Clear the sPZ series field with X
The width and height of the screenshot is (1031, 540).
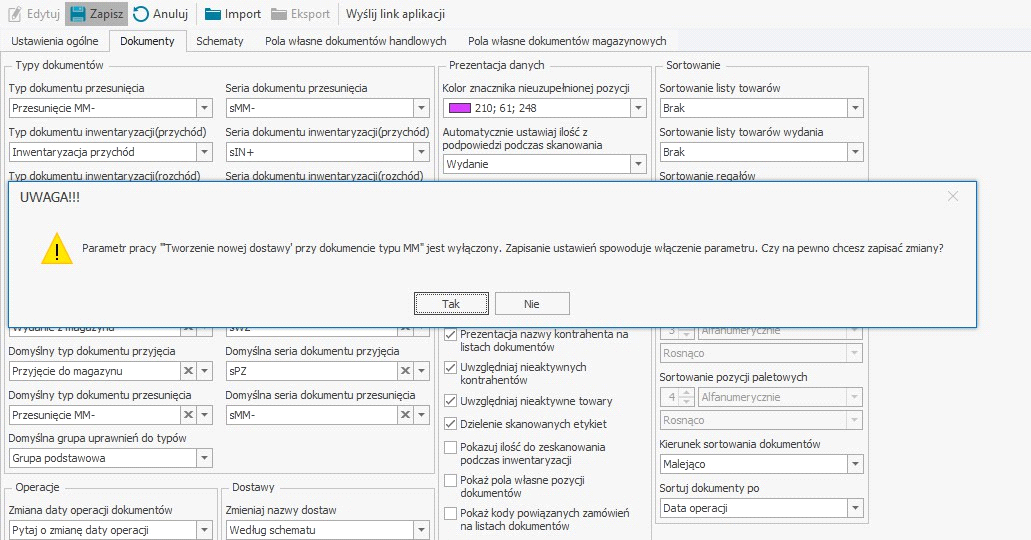click(405, 371)
